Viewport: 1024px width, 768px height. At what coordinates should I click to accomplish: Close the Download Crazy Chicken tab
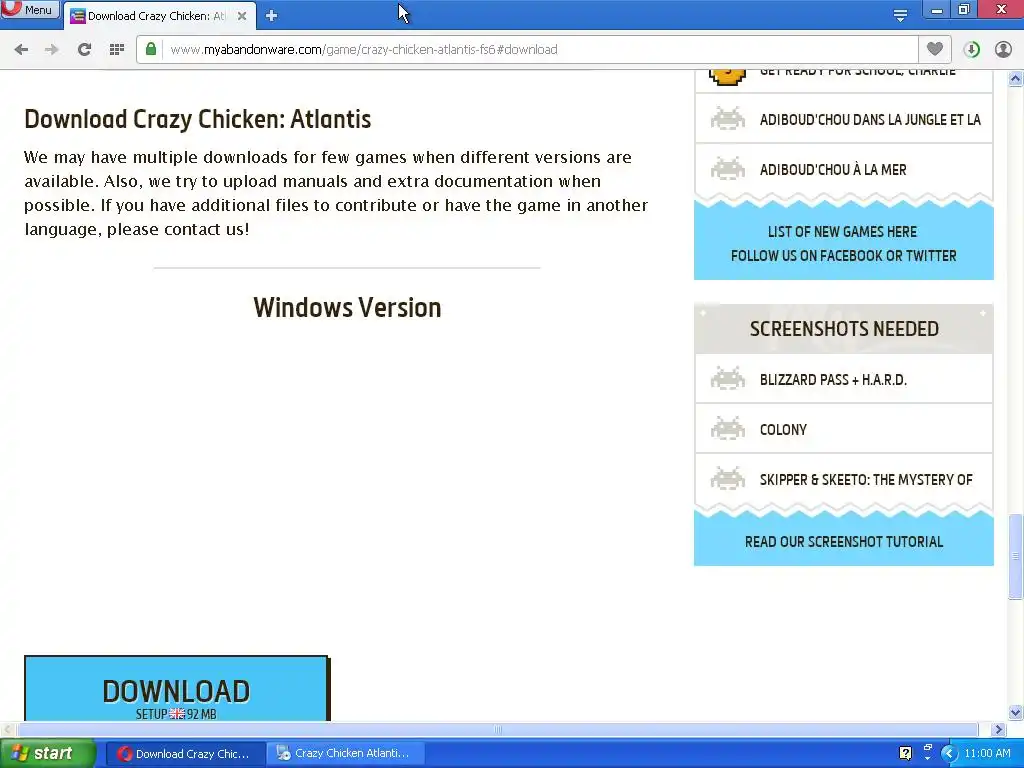tap(242, 16)
